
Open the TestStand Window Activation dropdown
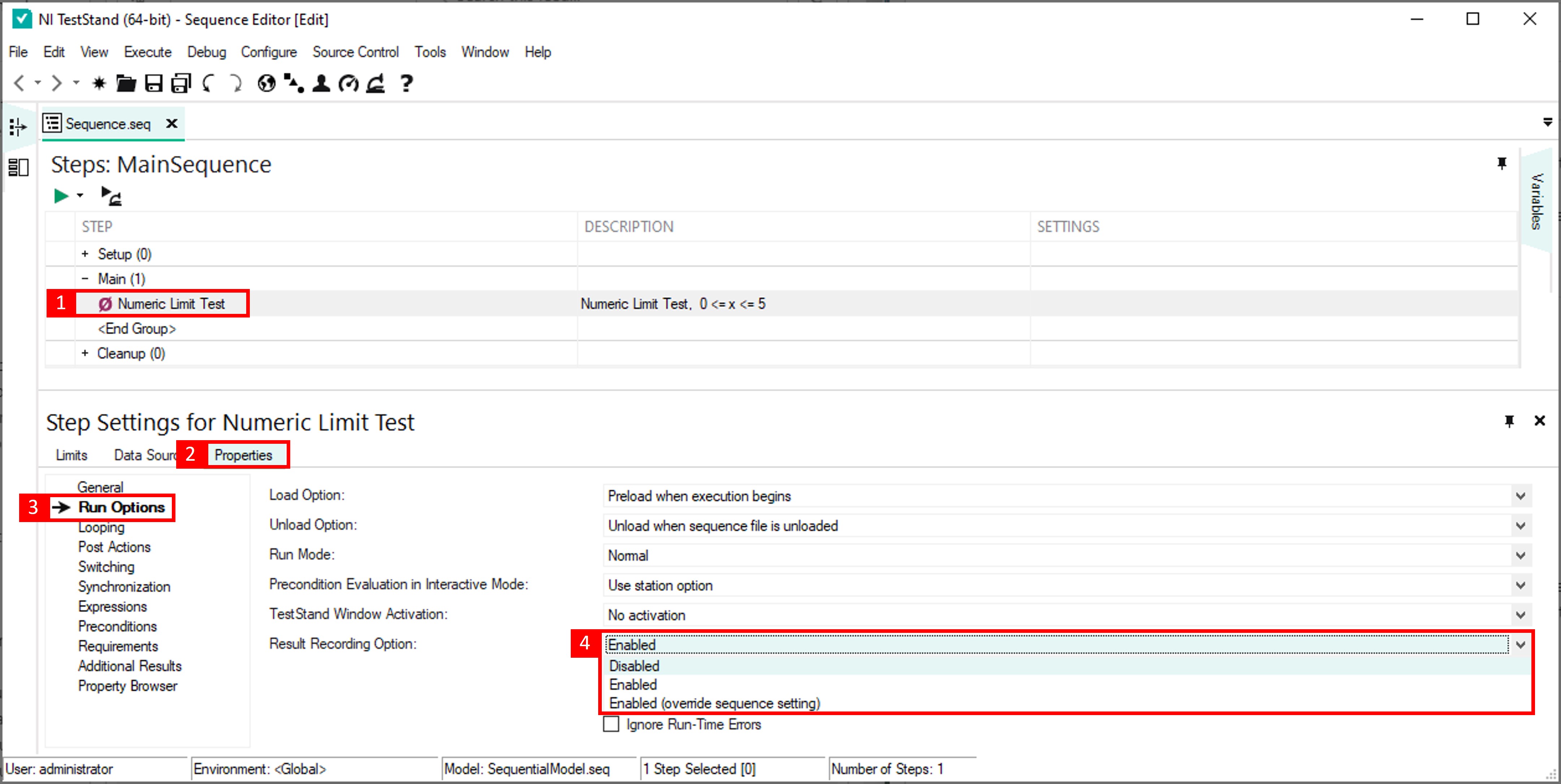coord(1521,614)
